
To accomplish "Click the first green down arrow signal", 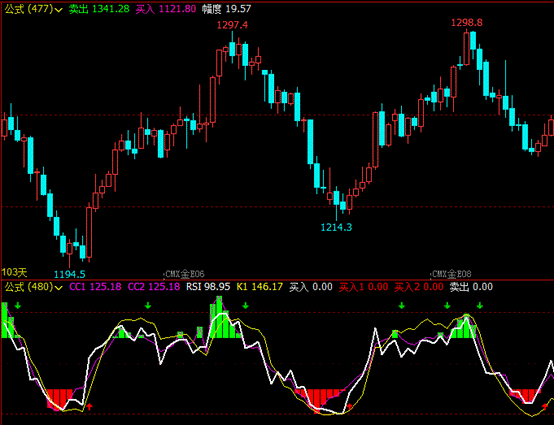I will coord(18,306).
